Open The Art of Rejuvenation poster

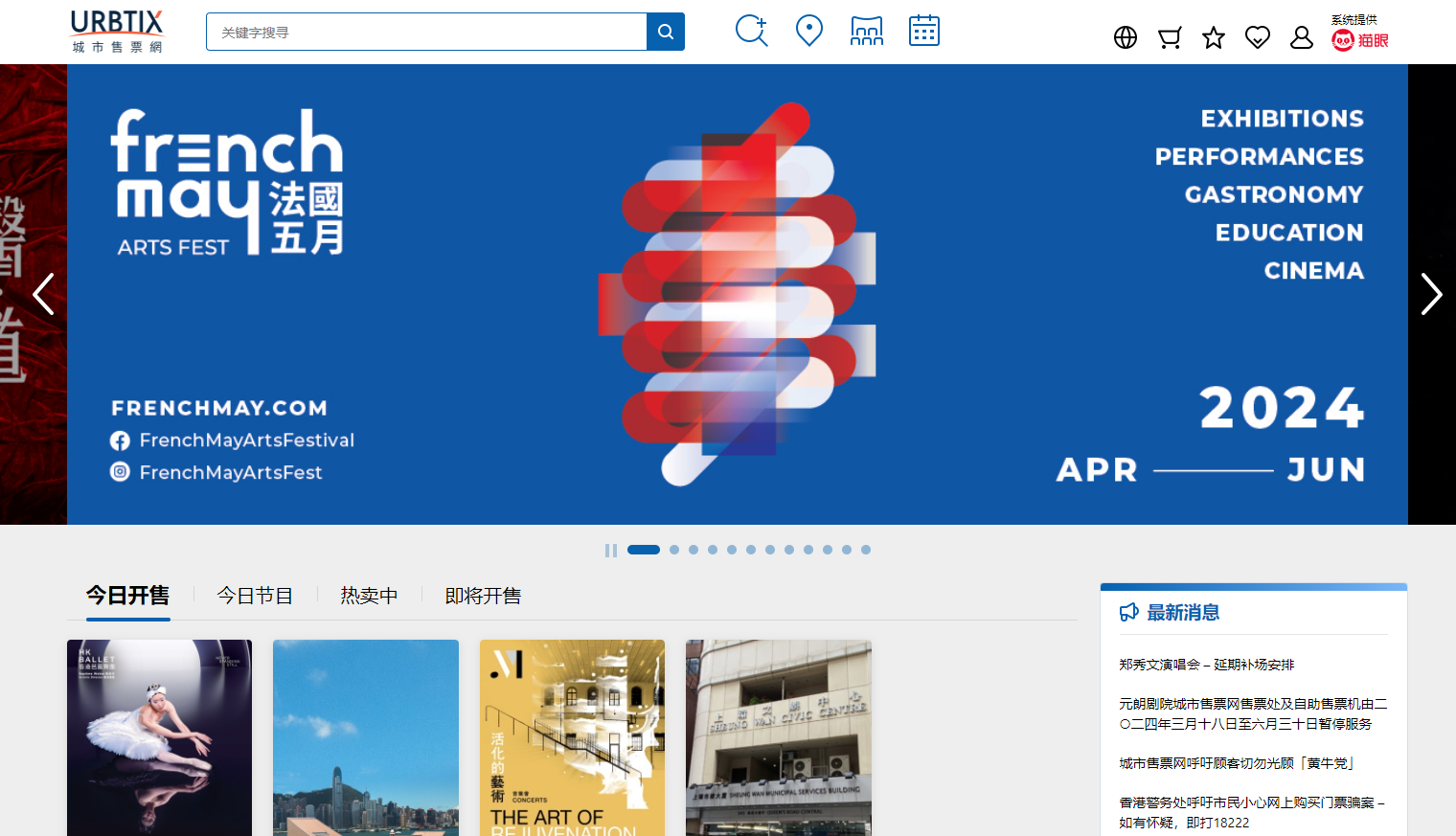(x=572, y=737)
